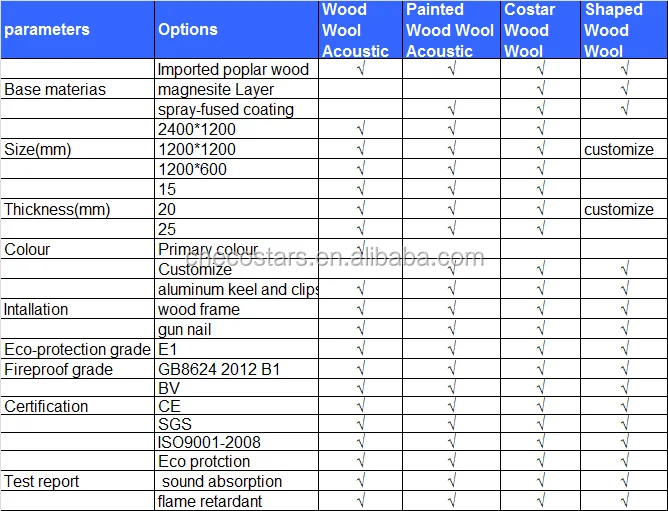The width and height of the screenshot is (668, 511).
Task: Select the 'Primary colour' option cell
Action: click(x=208, y=249)
